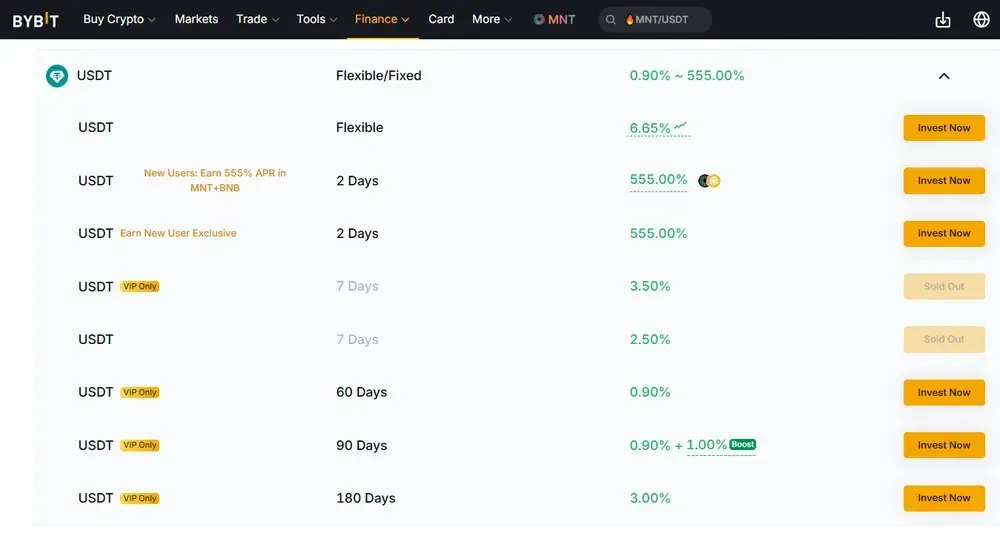Invest Now in Earn New User Exclusive
1000x536 pixels.
pyautogui.click(x=944, y=234)
